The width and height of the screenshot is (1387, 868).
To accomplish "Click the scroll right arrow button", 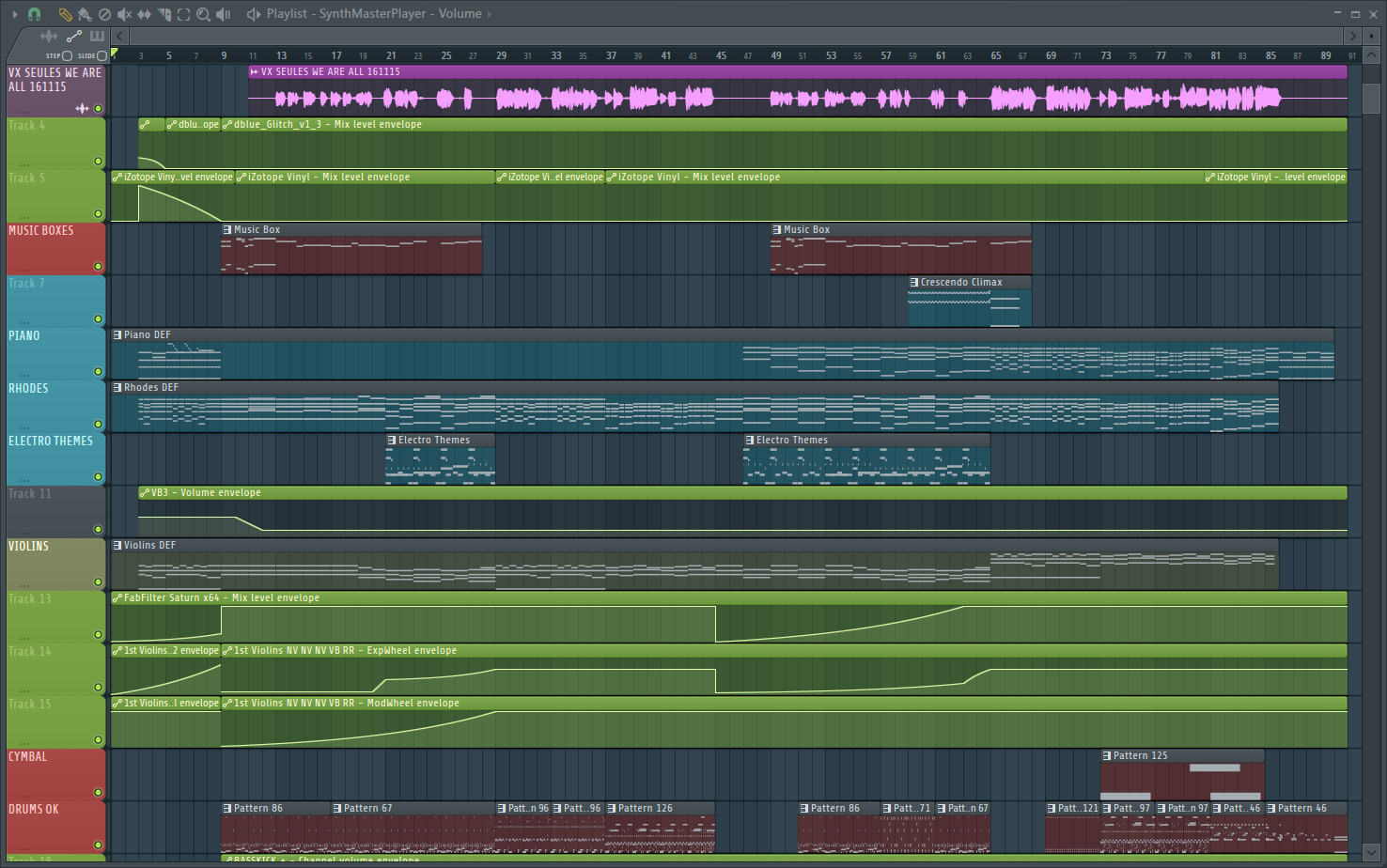I will pyautogui.click(x=1352, y=36).
